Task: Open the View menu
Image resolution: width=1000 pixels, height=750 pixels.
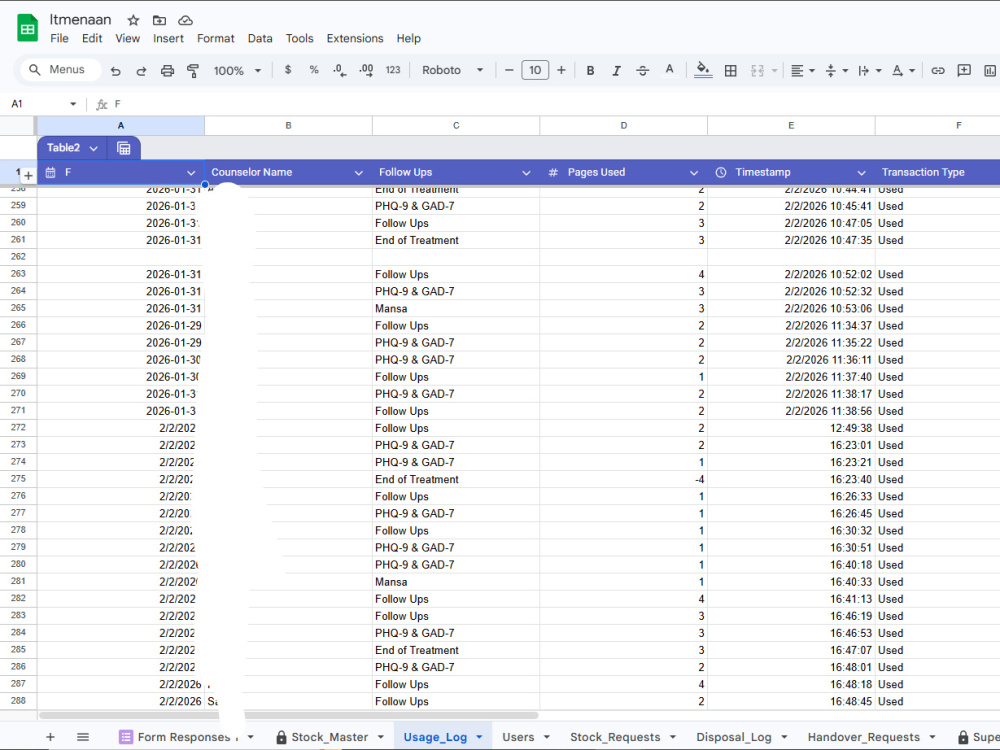Action: (128, 38)
